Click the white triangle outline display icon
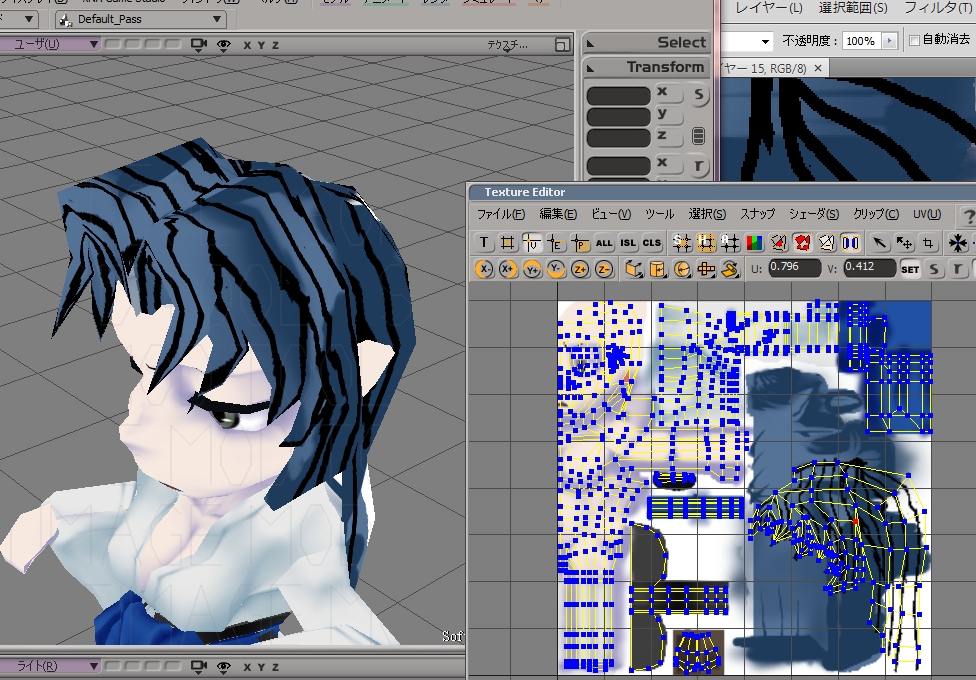The width and height of the screenshot is (976, 680). (827, 243)
